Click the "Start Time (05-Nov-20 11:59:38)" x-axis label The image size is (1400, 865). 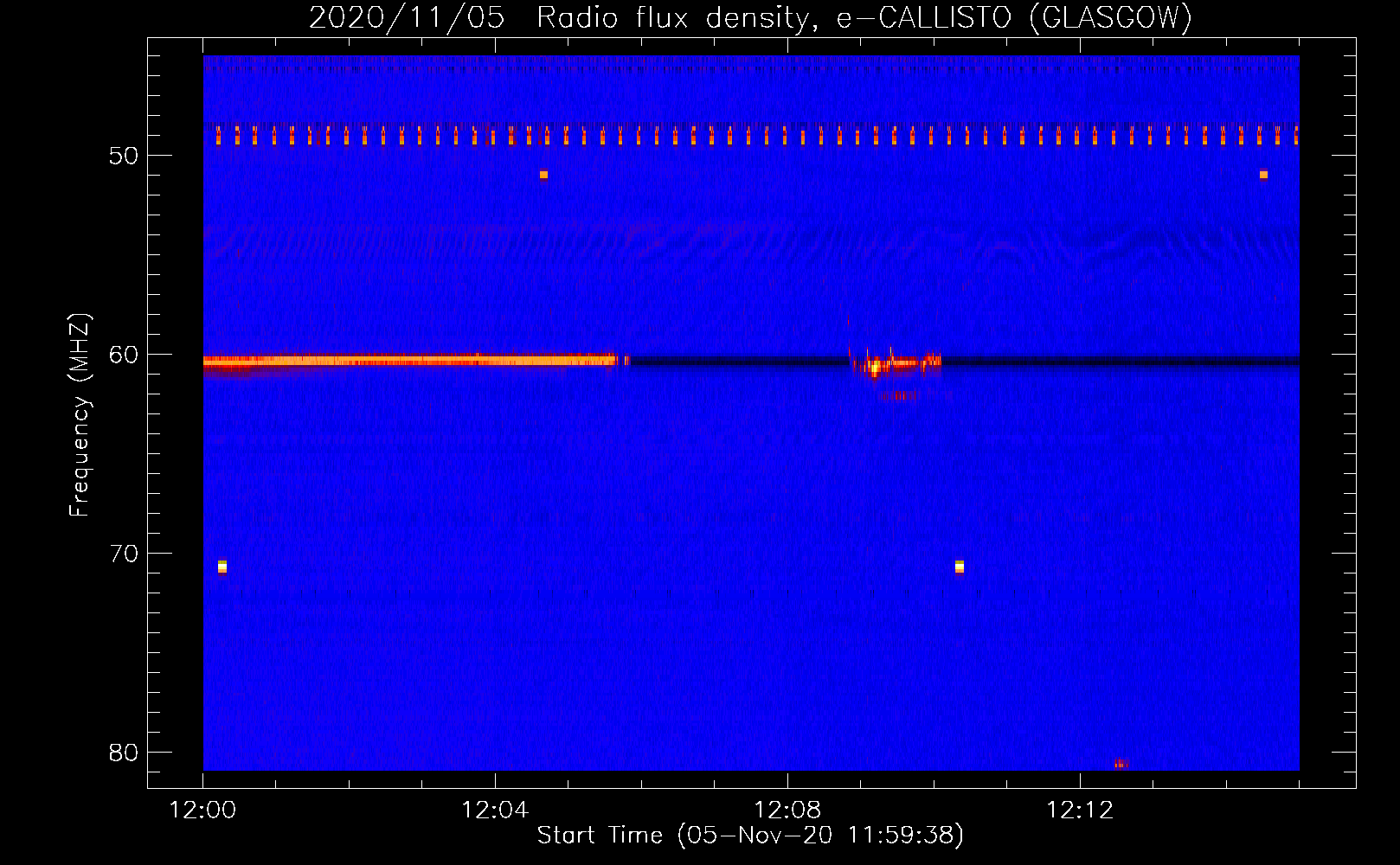point(750,836)
